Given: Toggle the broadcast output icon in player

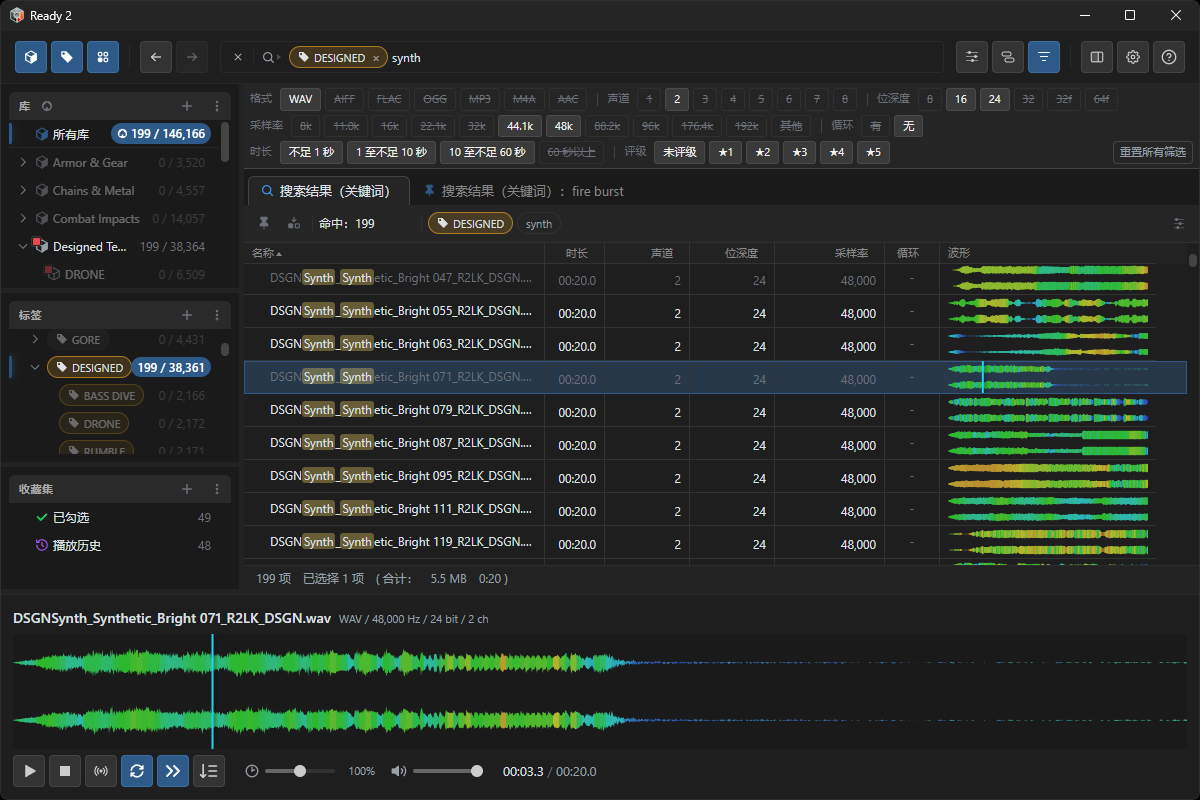Looking at the screenshot, I should [101, 771].
